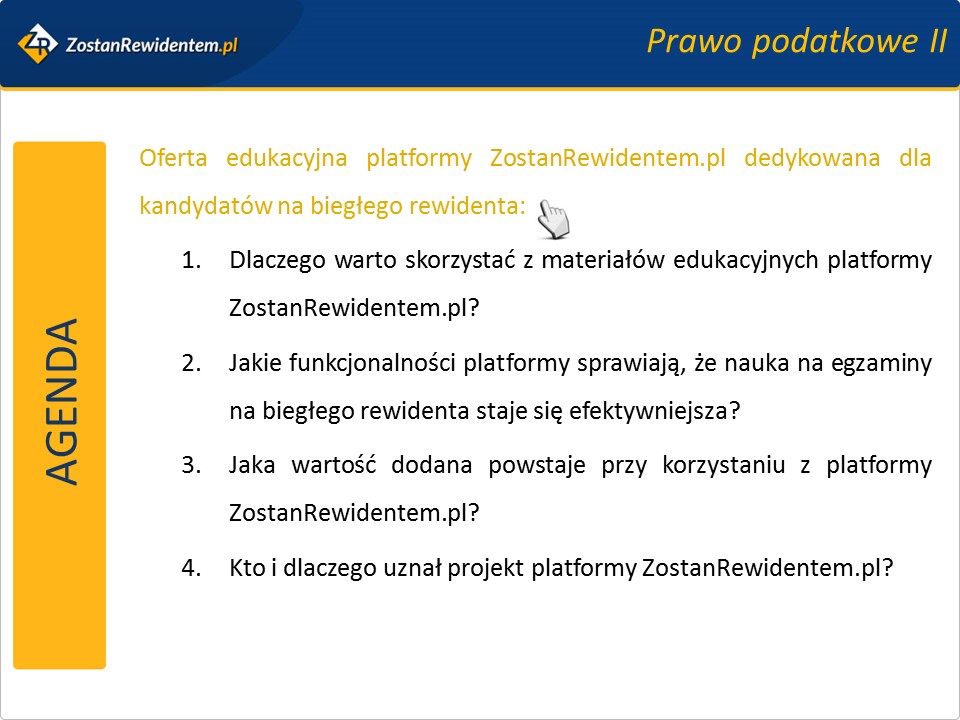The height and width of the screenshot is (720, 960).
Task: Choose agenda item 'Jaka wartość dodana powstaje'
Action: pyautogui.click(x=580, y=465)
